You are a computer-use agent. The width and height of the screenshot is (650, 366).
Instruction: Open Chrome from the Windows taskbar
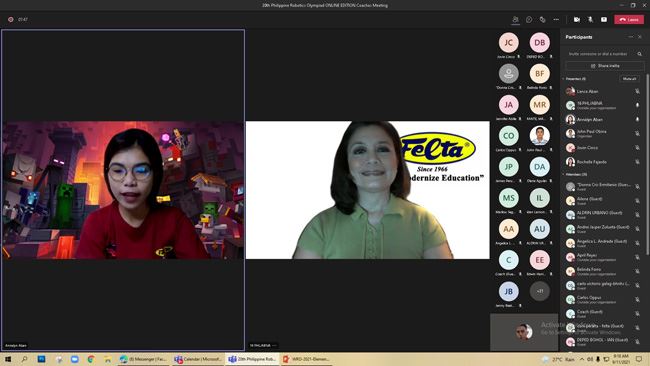[91, 359]
